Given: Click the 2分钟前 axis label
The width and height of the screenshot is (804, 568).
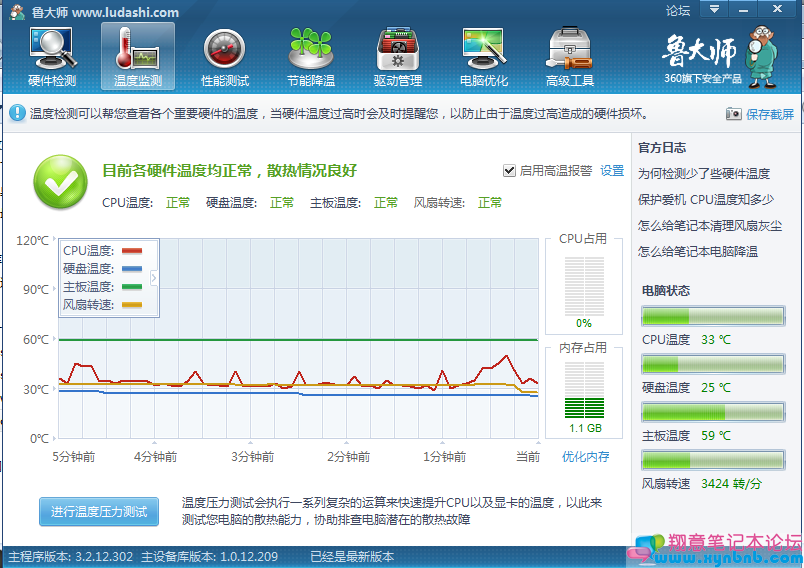Looking at the screenshot, I should (349, 457).
